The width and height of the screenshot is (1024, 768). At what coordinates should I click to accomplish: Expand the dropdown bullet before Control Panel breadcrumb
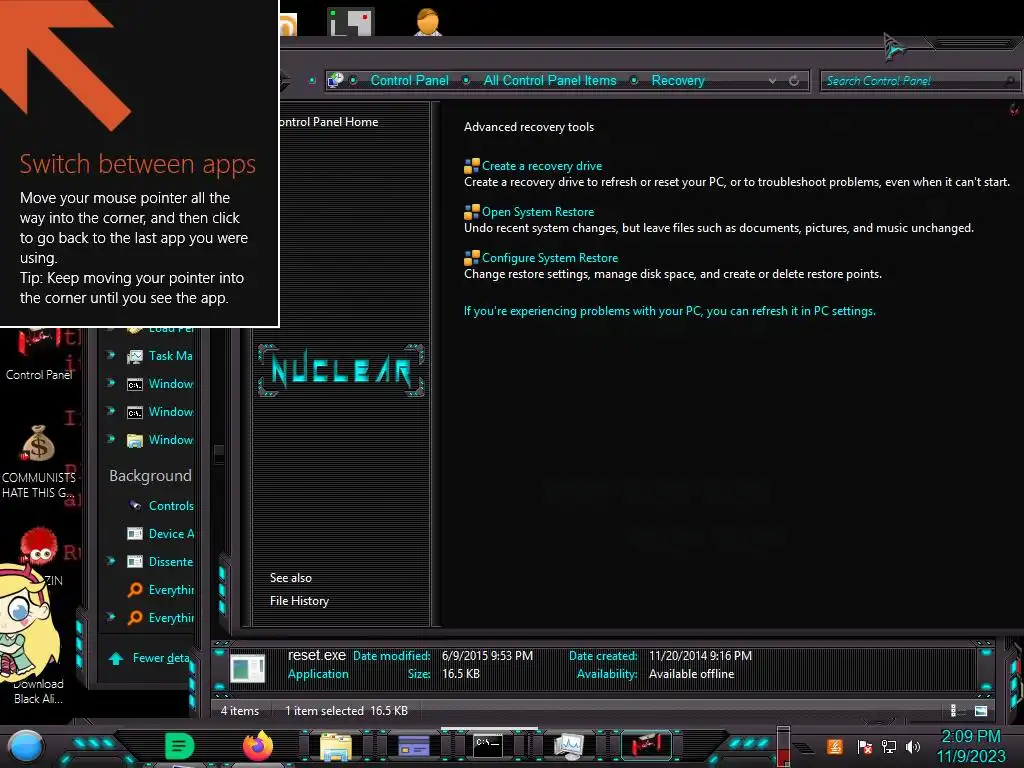click(353, 80)
